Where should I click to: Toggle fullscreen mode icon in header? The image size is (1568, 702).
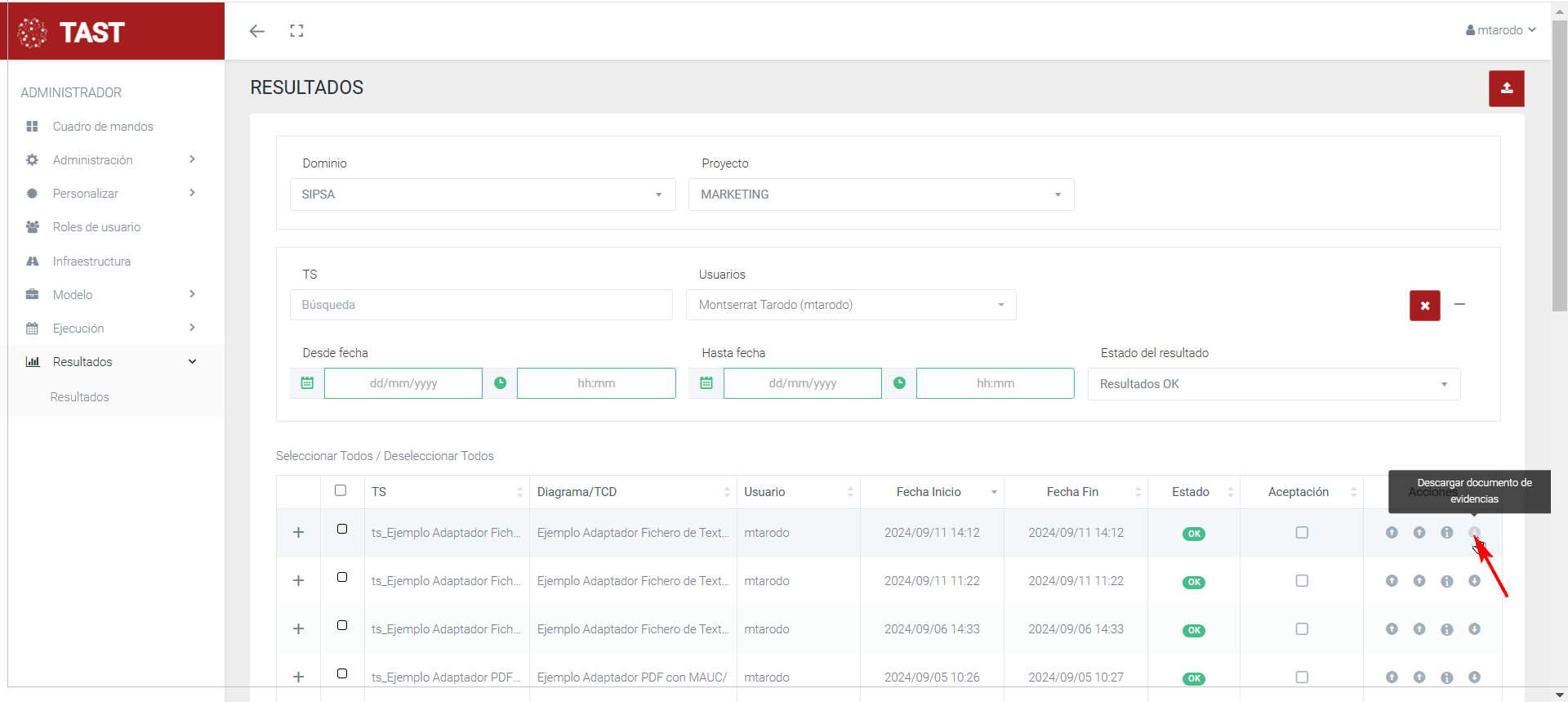(296, 31)
